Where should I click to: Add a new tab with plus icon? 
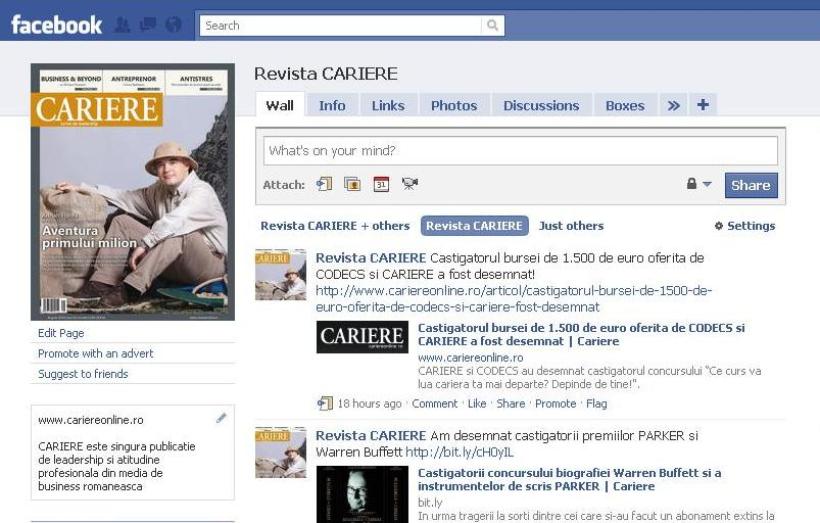click(702, 105)
